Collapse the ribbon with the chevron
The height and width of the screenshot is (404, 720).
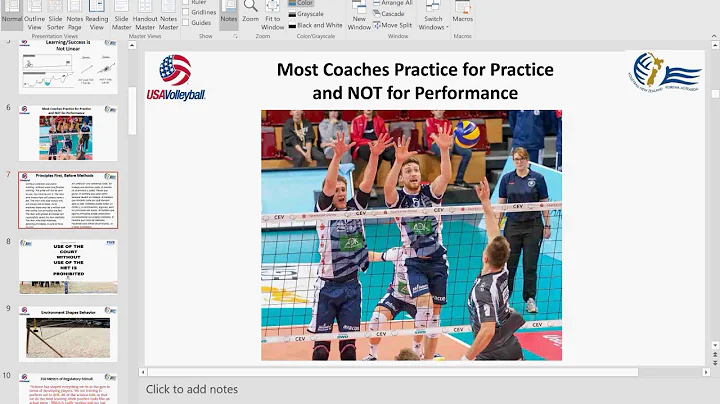[714, 36]
